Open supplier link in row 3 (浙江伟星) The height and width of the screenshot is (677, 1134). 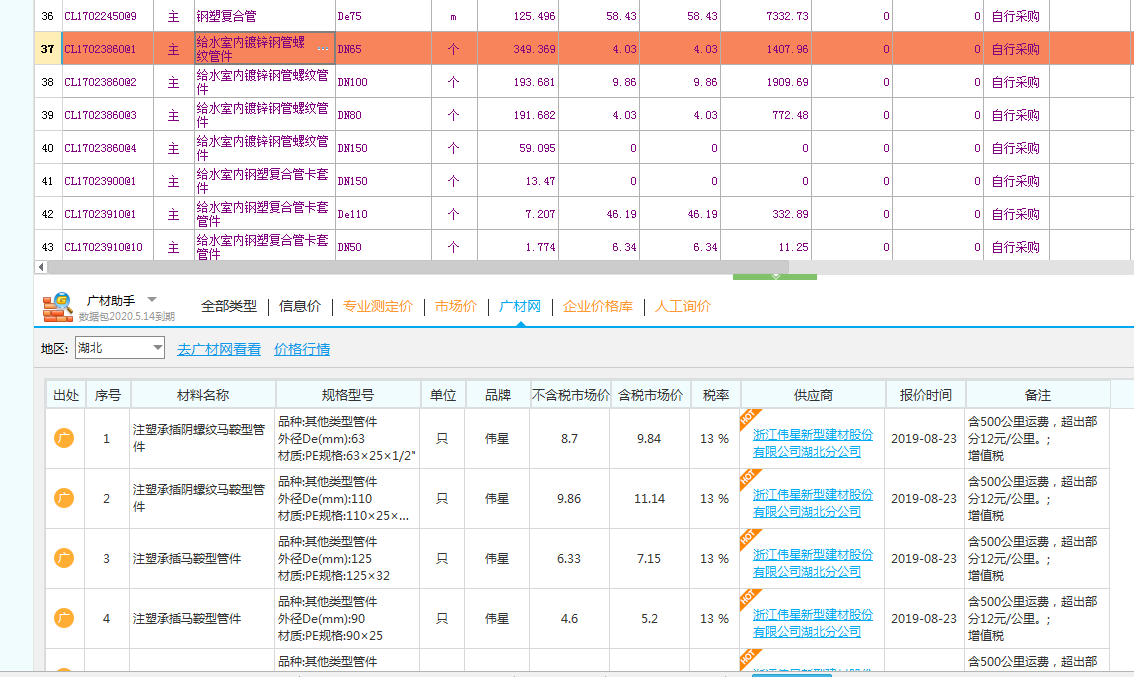tap(813, 563)
